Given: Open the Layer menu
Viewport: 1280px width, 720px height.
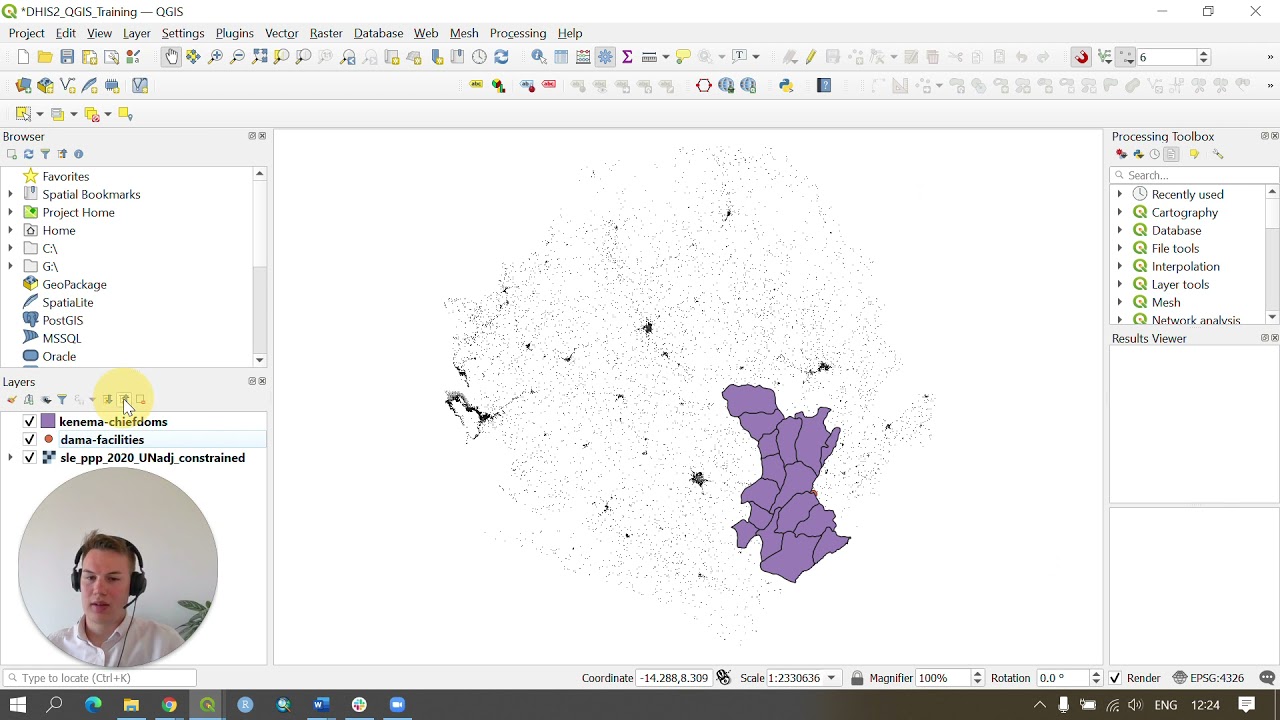Looking at the screenshot, I should pyautogui.click(x=136, y=33).
